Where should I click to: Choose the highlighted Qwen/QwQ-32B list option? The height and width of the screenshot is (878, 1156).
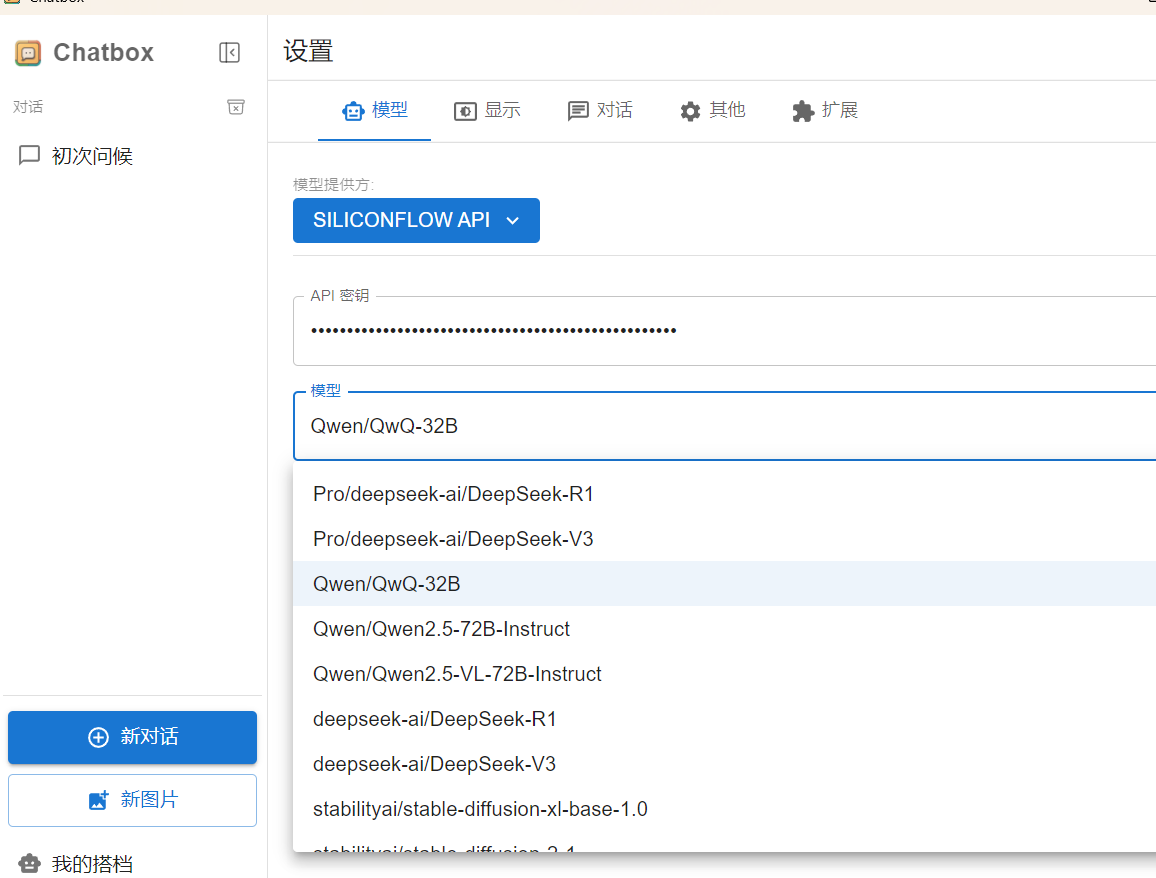725,584
